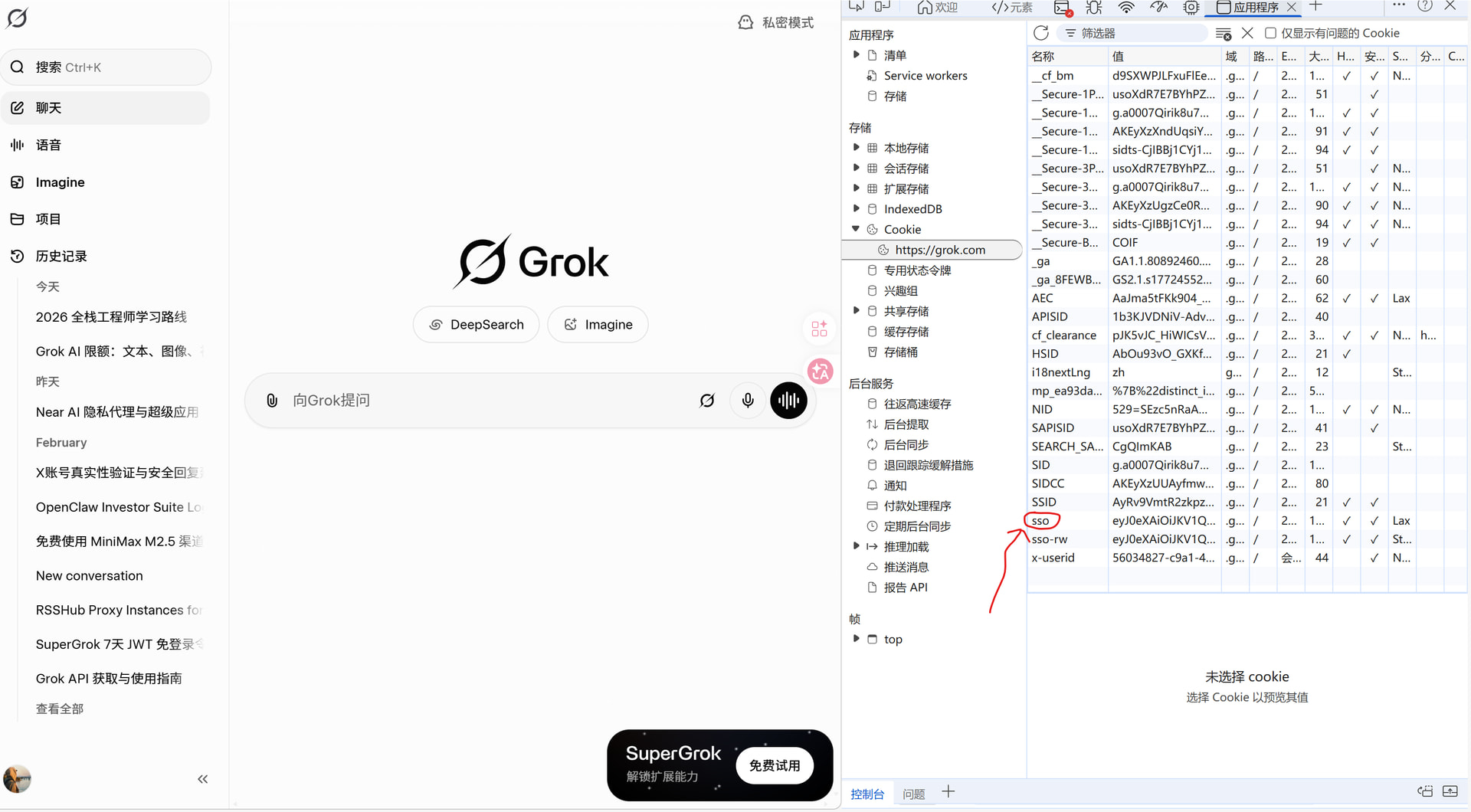This screenshot has width=1471, height=812.
Task: Open the Network wifi icon tab
Action: pos(1126,8)
